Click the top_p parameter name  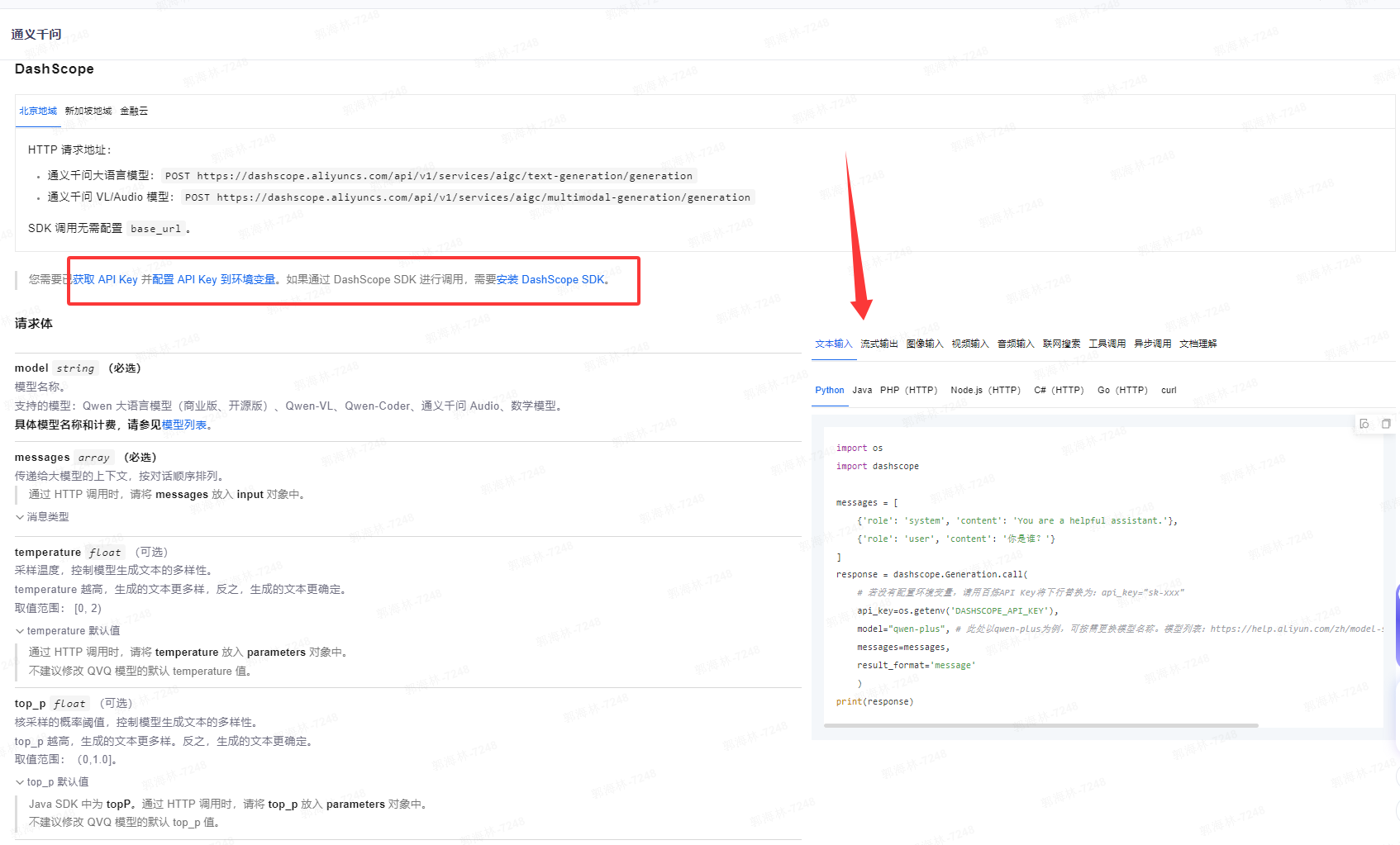[30, 704]
